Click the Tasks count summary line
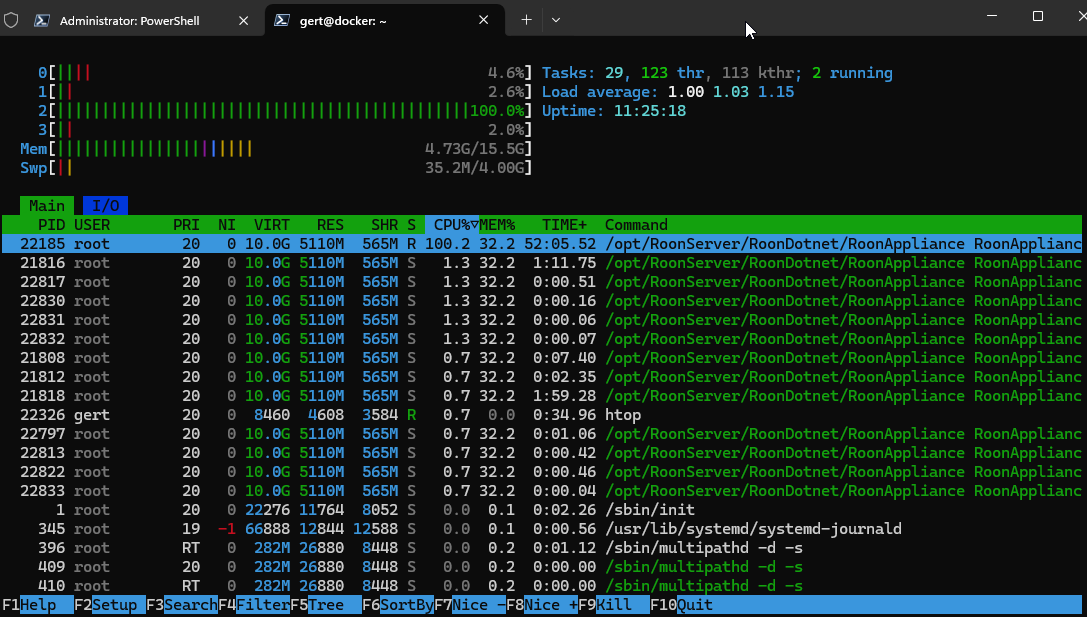The width and height of the screenshot is (1087, 617). [x=717, y=73]
